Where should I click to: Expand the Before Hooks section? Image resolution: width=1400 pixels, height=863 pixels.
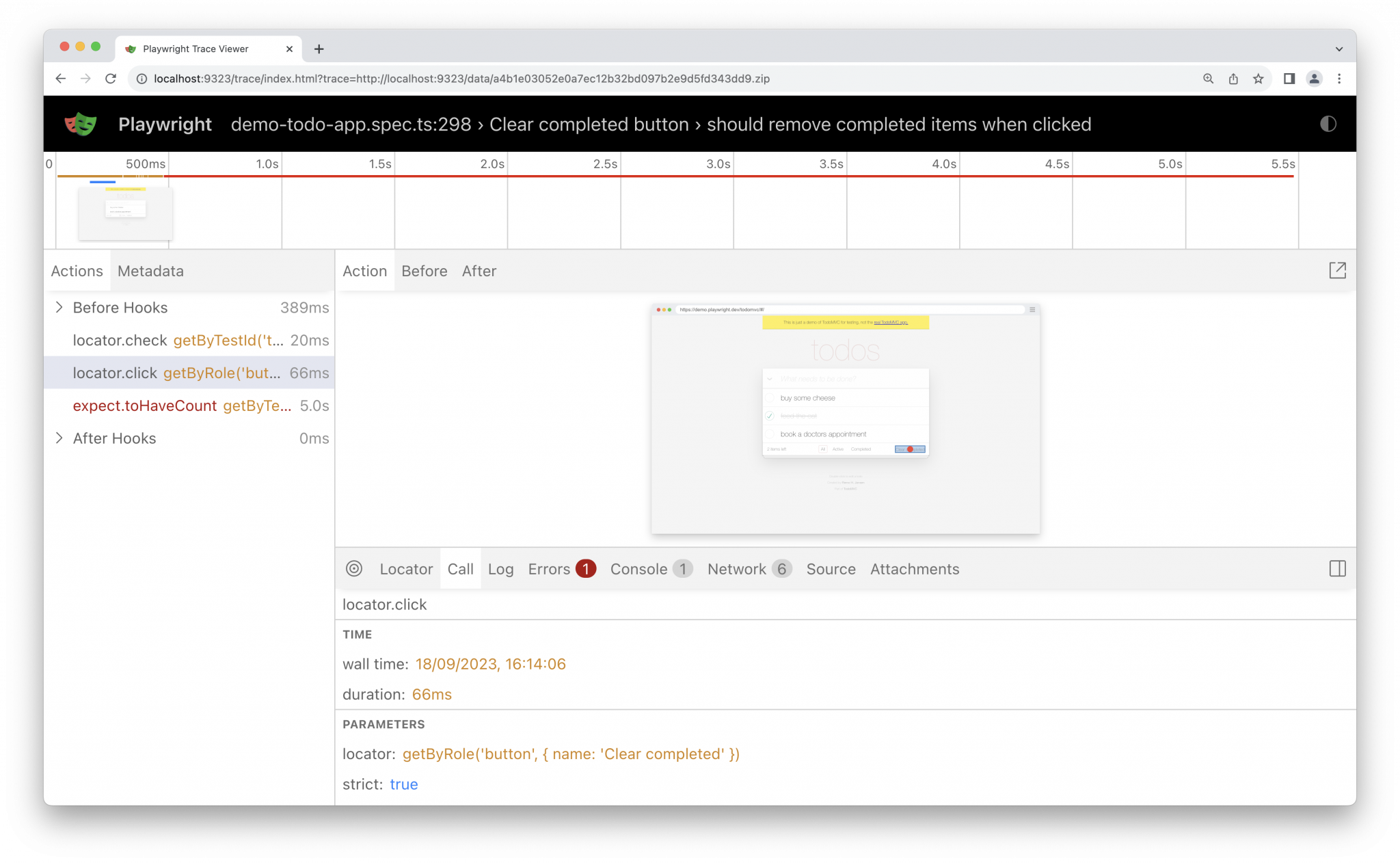(x=59, y=307)
